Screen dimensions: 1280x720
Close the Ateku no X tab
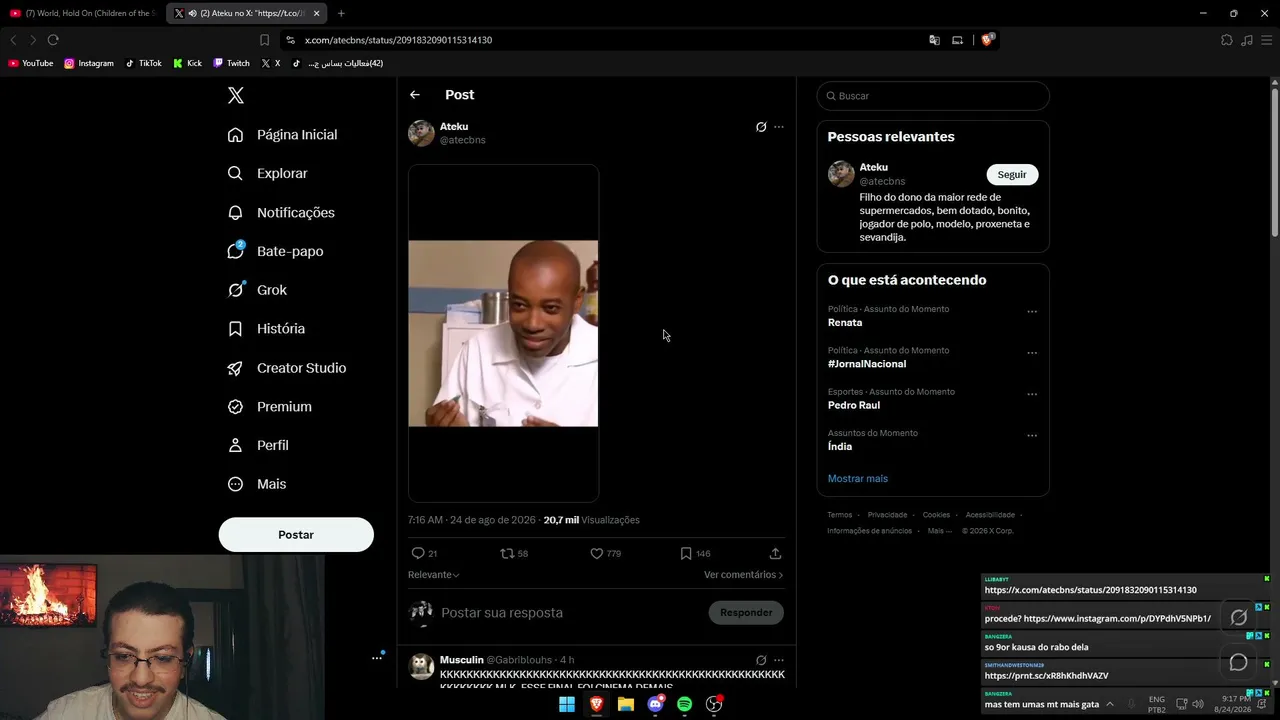tap(317, 13)
